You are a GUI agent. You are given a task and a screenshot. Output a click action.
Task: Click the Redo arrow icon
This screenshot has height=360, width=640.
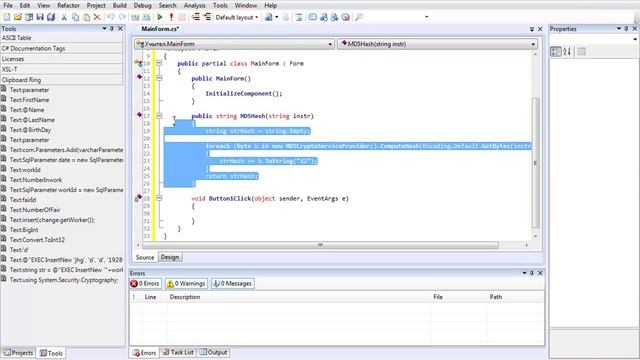122,17
